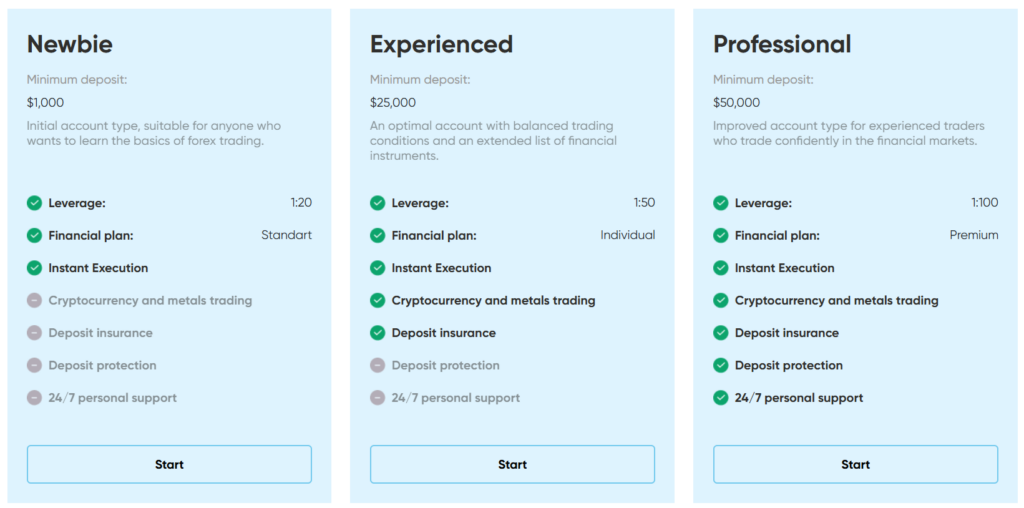Image resolution: width=1024 pixels, height=508 pixels.
Task: Click gray minus icon beside Experienced Deposit protection
Action: click(x=377, y=365)
